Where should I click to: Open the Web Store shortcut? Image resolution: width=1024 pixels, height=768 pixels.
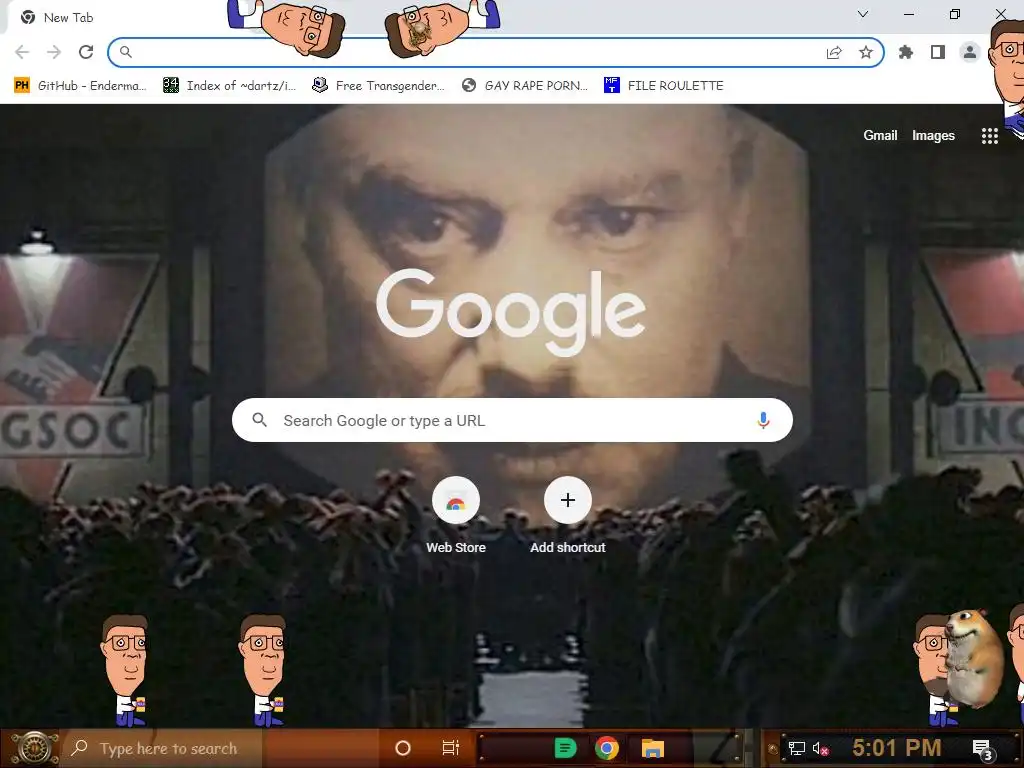click(x=456, y=516)
